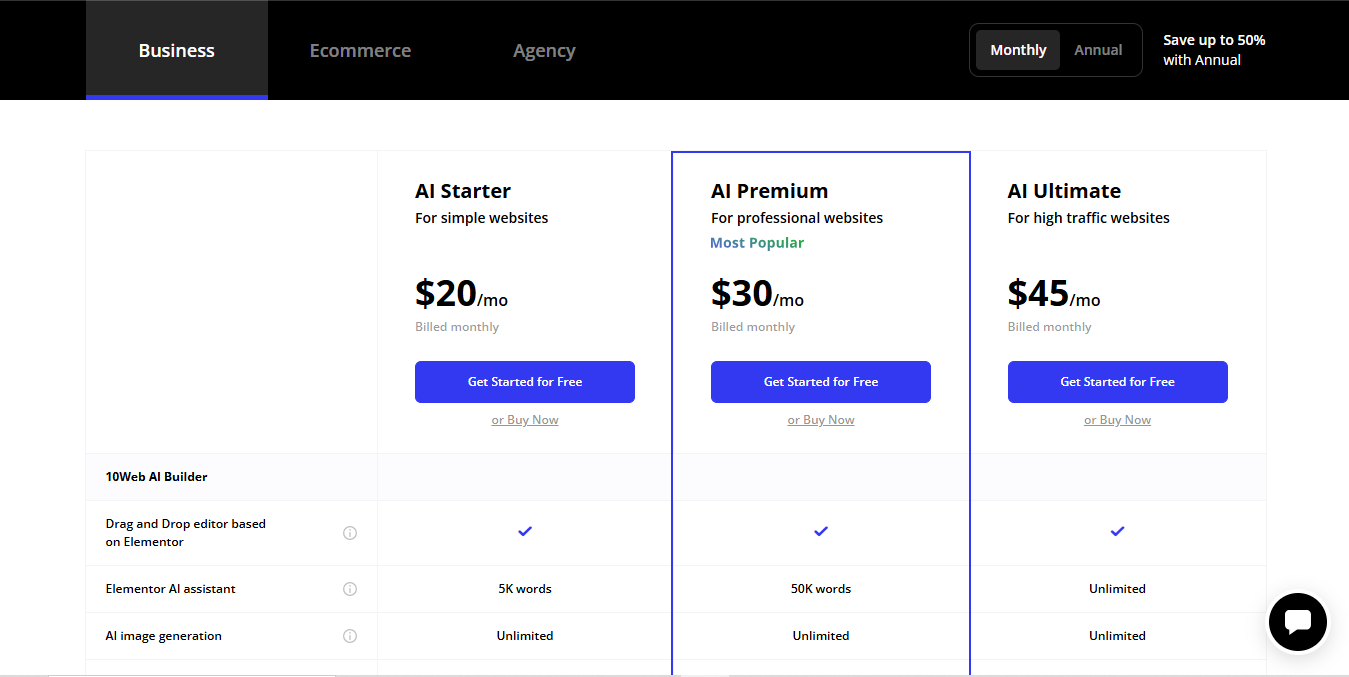Open the Business plans tab

pyautogui.click(x=177, y=50)
